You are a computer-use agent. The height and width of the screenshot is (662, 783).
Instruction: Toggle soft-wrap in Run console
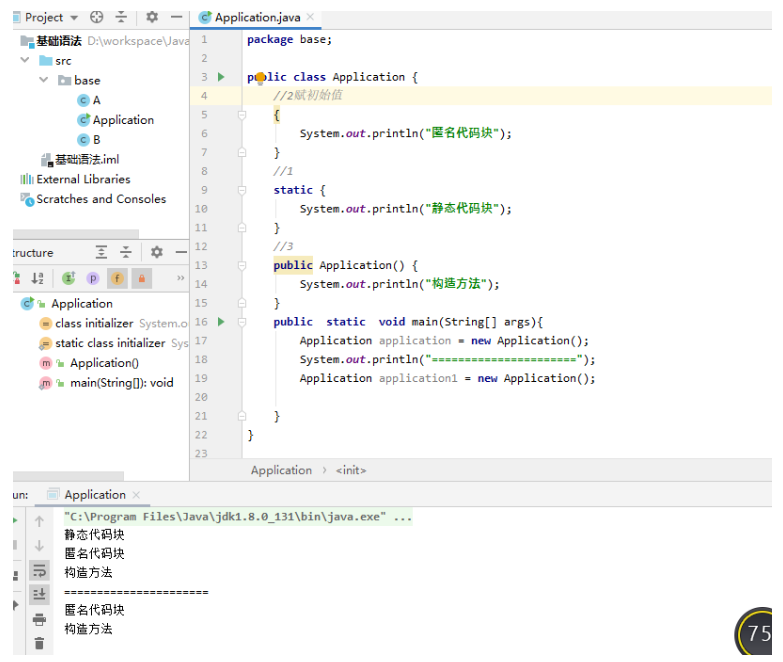pos(39,570)
